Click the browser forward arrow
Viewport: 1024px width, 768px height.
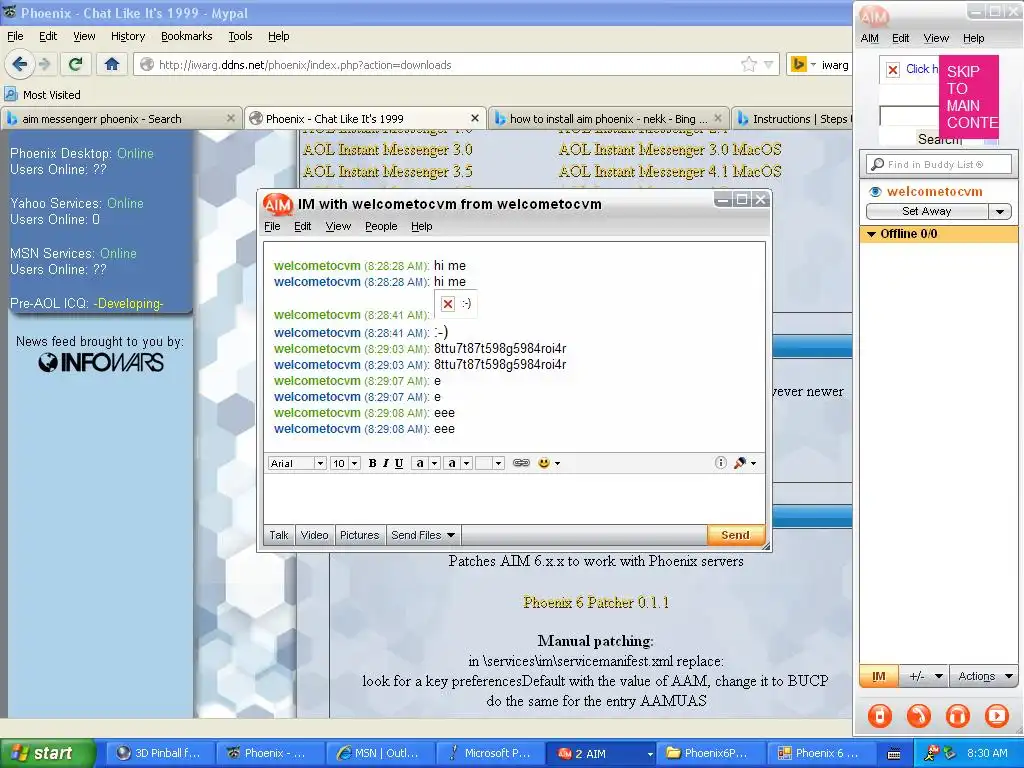coord(44,64)
